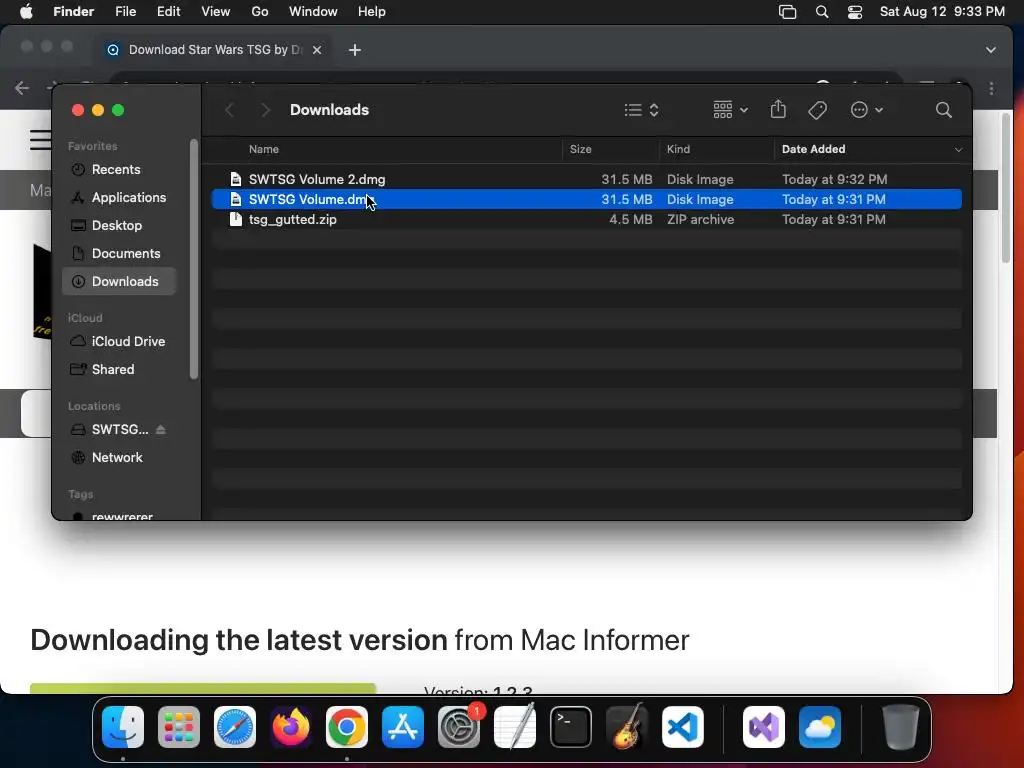Screen dimensions: 1024x768
Task: Go back in the Finder window
Action: [229, 110]
